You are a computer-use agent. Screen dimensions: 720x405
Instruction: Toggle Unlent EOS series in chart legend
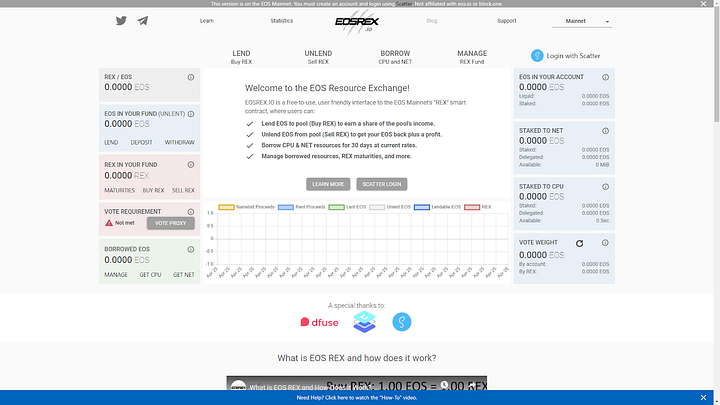click(x=390, y=207)
